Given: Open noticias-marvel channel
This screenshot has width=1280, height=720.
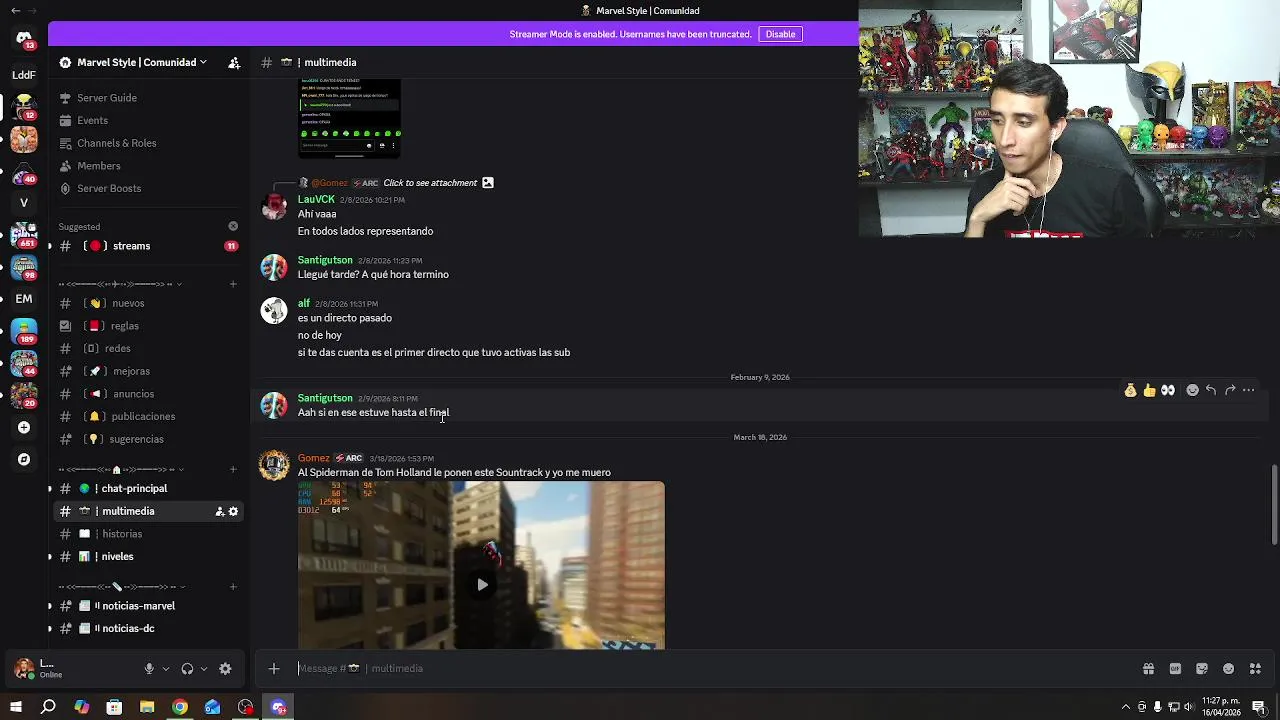Looking at the screenshot, I should 149,606.
